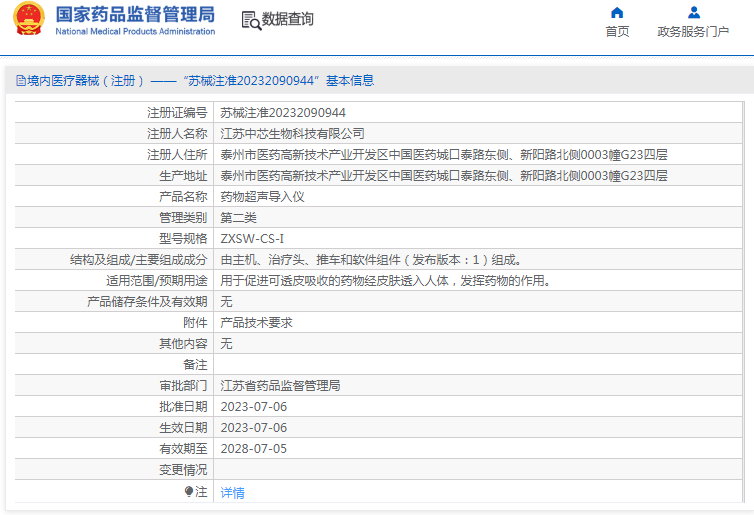The height and width of the screenshot is (515, 754).
Task: Click the 有效期至 row label
Action: point(183,449)
